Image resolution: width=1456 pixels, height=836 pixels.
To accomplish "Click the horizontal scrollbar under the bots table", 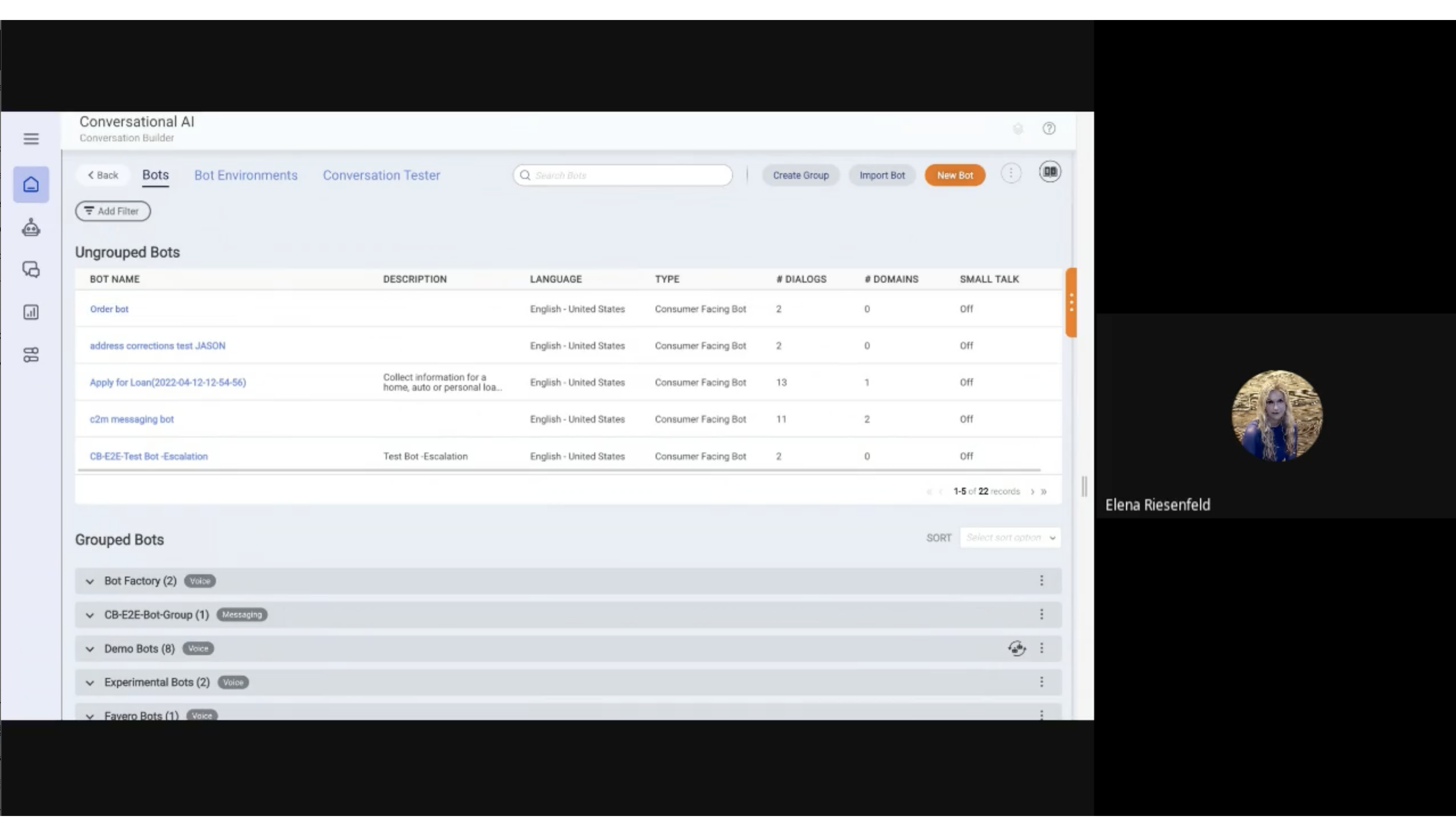I will pos(559,470).
